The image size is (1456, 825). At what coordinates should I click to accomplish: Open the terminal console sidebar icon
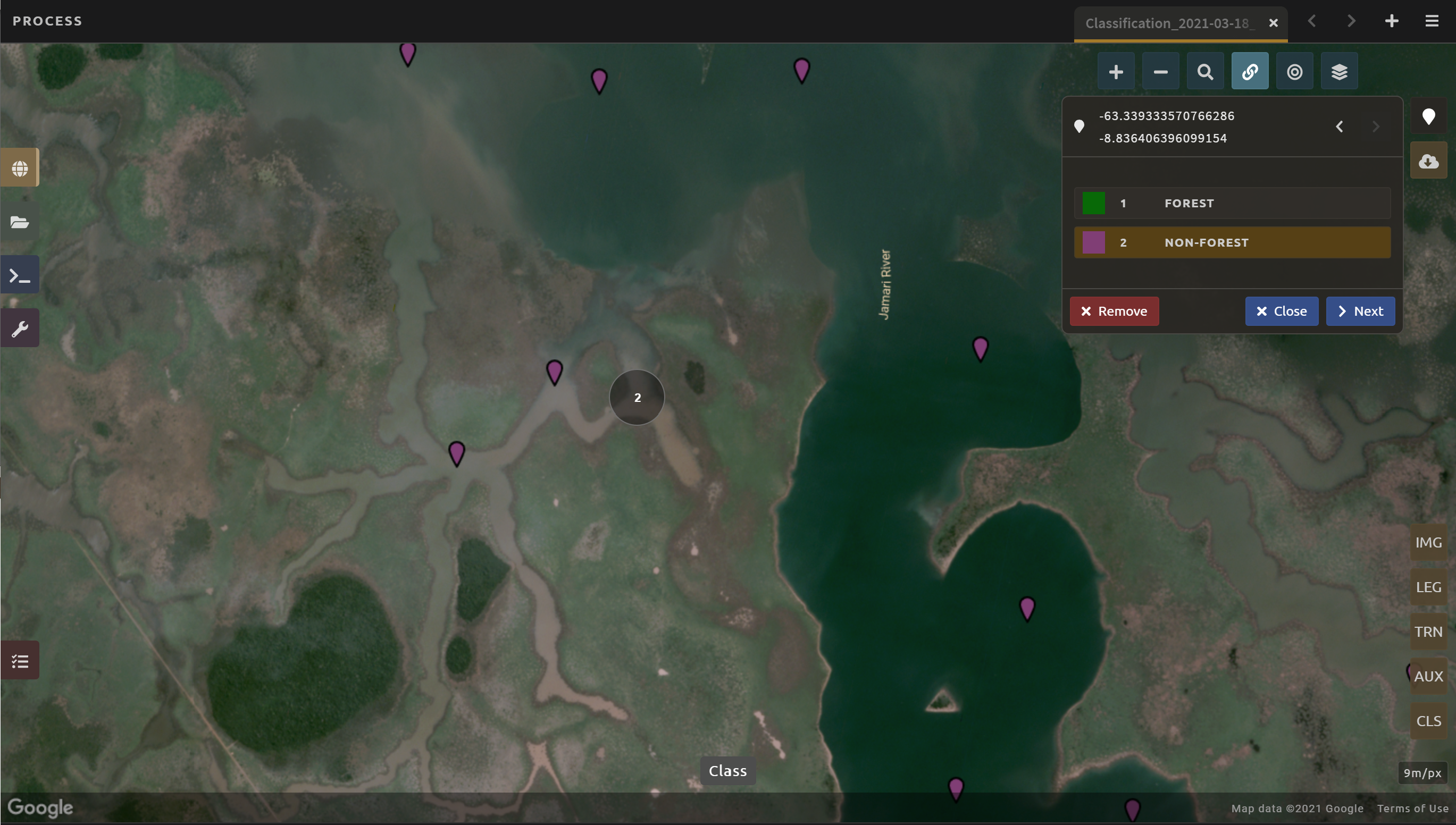tap(20, 276)
